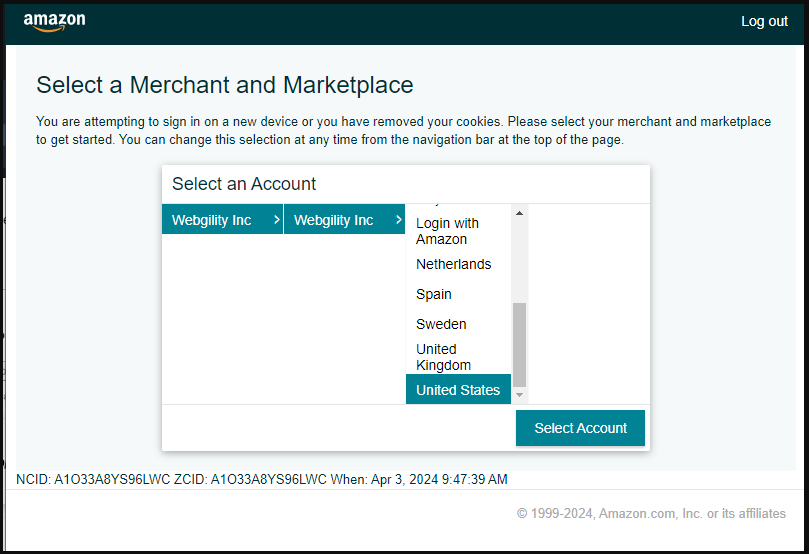Image resolution: width=809 pixels, height=554 pixels.
Task: Choose Sweden marketplace
Action: pyautogui.click(x=458, y=324)
